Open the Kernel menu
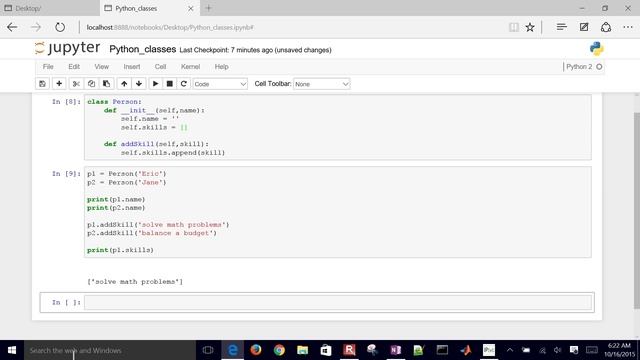The width and height of the screenshot is (640, 360). [190, 67]
